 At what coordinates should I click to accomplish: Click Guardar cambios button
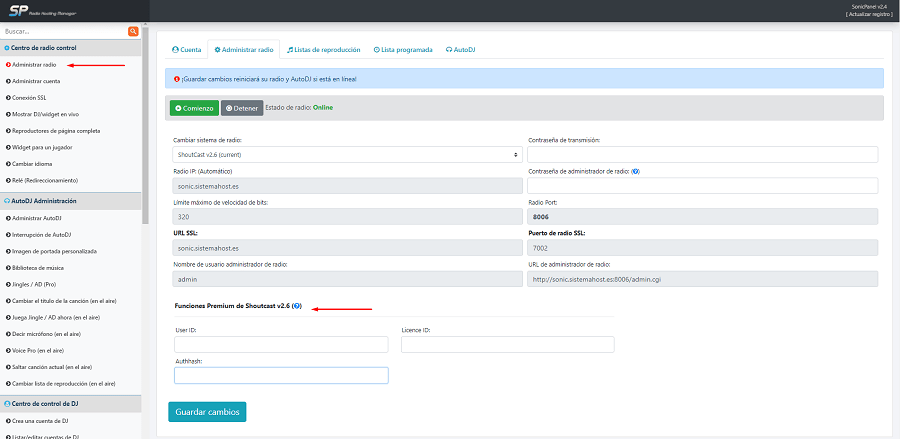208,411
